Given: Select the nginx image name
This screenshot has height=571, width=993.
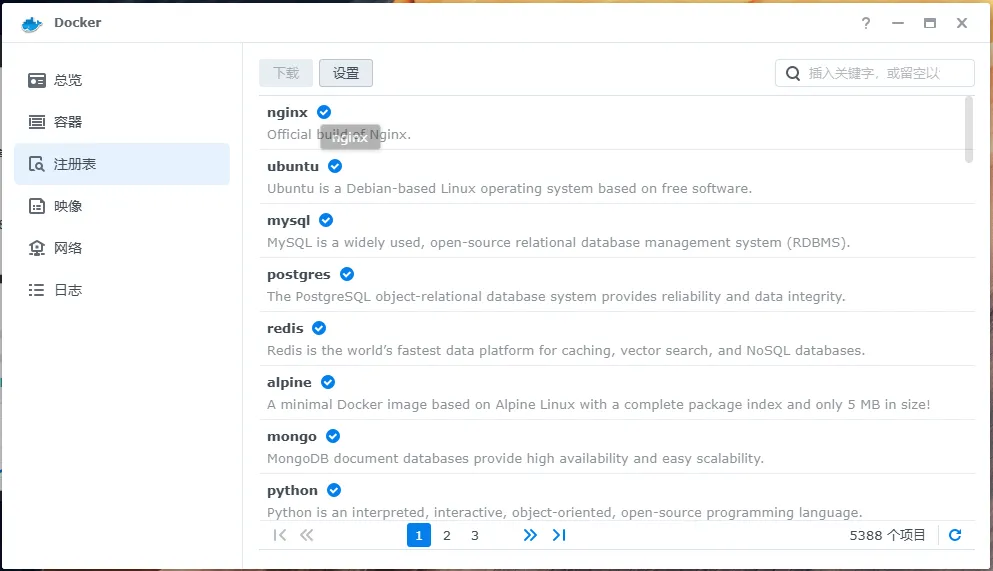Looking at the screenshot, I should [288, 113].
